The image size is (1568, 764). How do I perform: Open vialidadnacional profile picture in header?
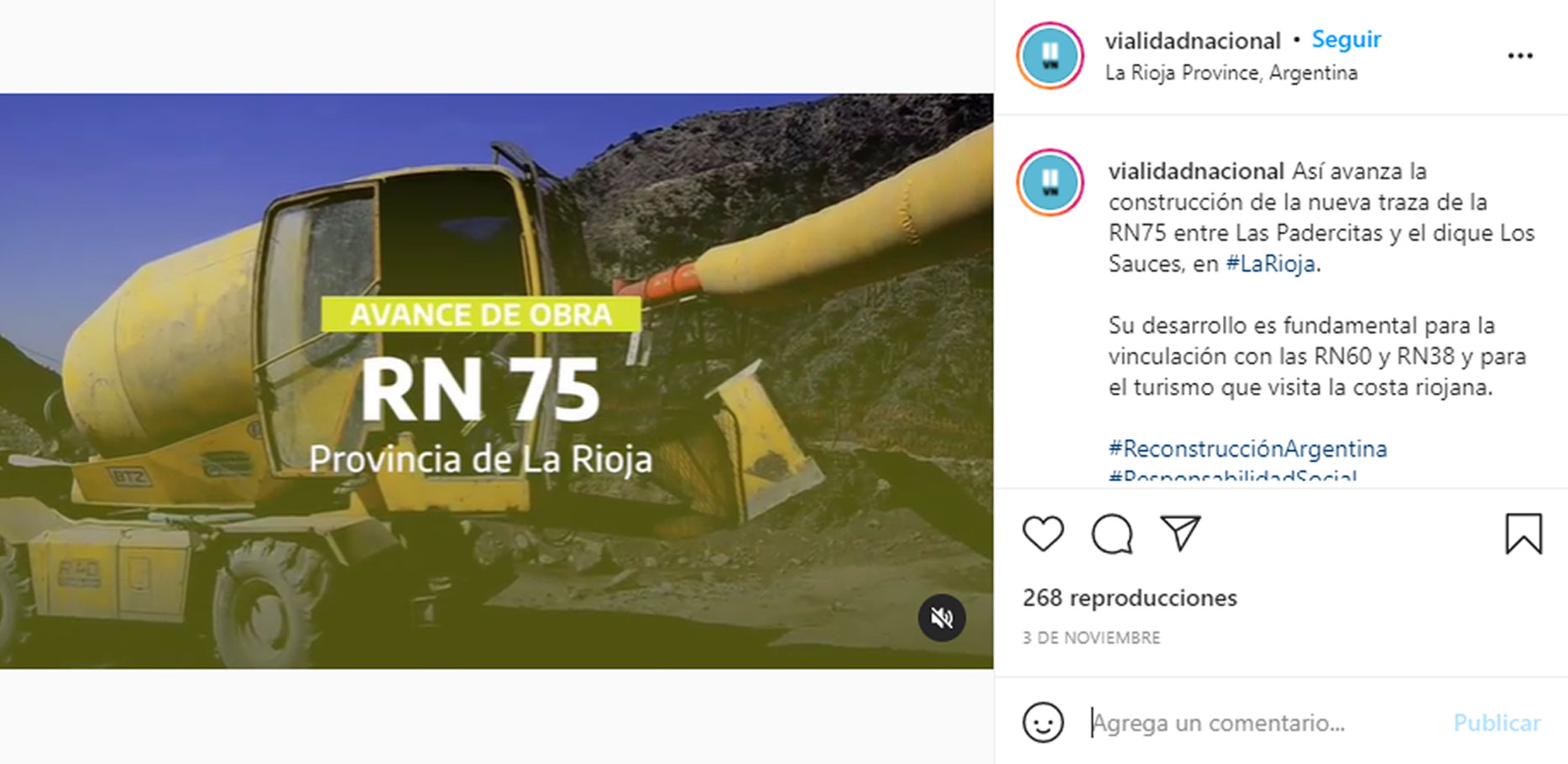(1050, 55)
